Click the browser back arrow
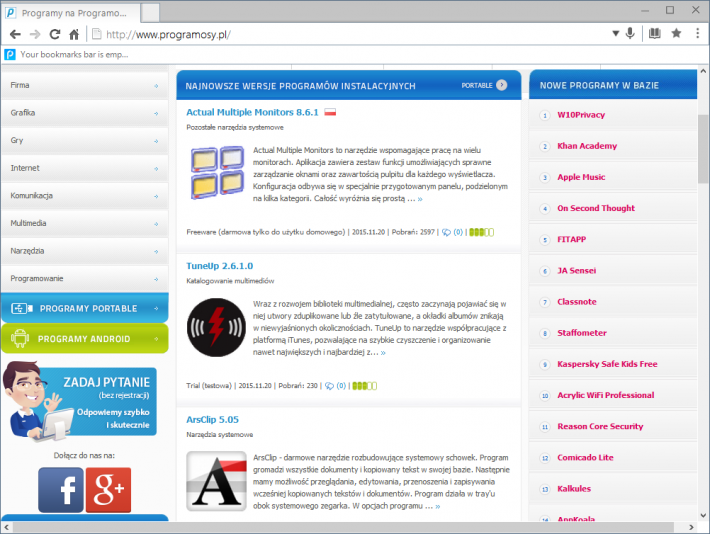This screenshot has width=710, height=534. pos(15,34)
